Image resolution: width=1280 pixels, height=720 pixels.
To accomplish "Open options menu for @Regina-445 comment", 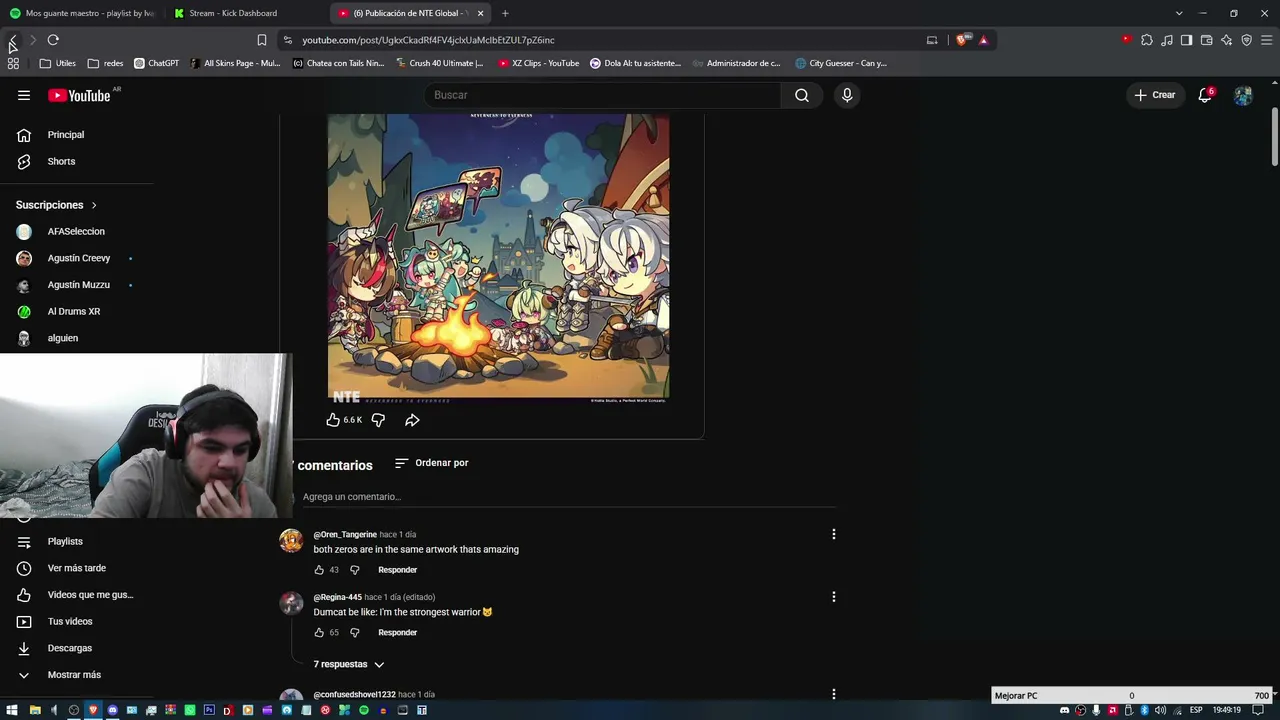I will tap(833, 597).
